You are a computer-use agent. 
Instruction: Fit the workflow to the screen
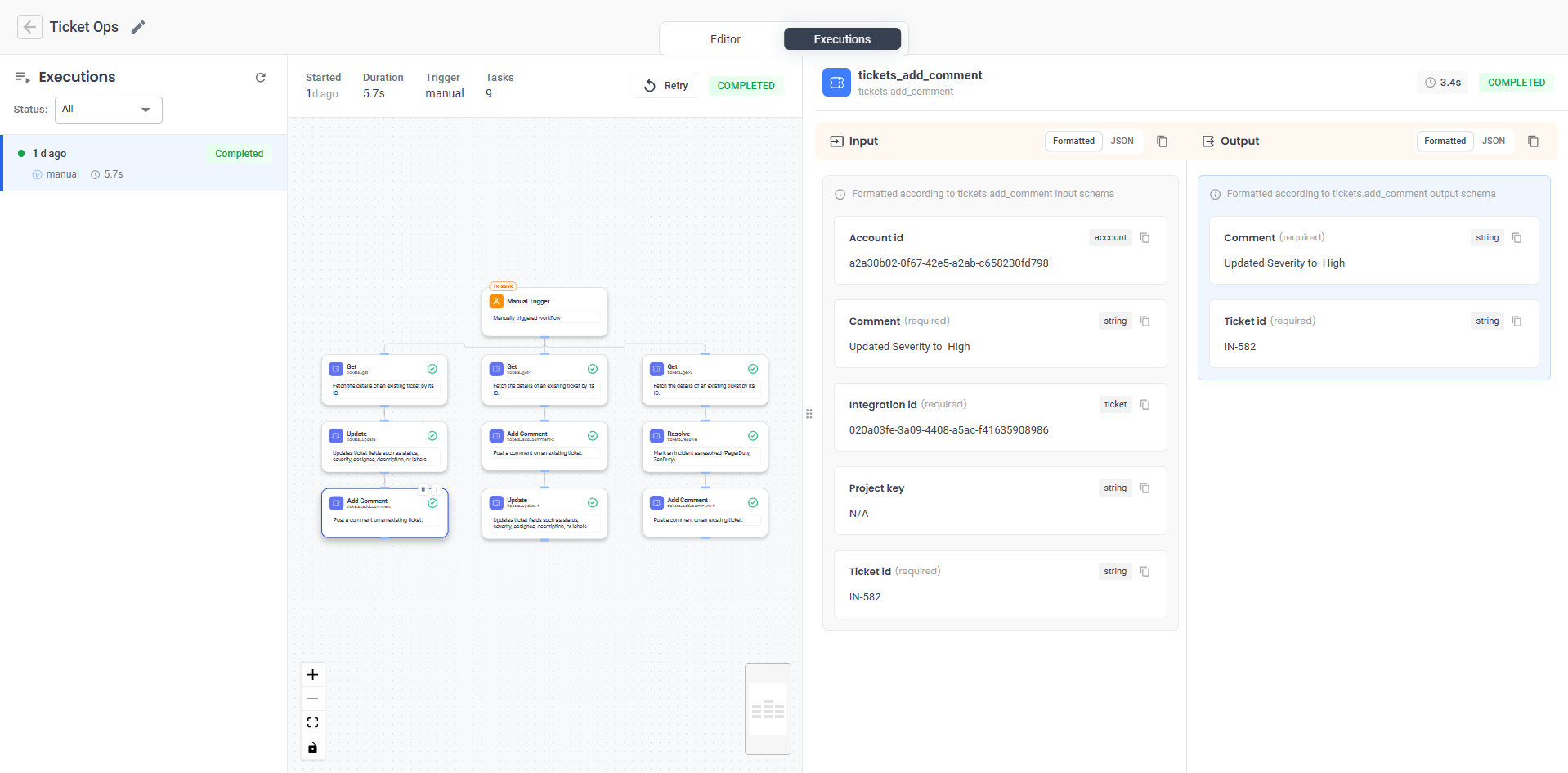click(312, 722)
